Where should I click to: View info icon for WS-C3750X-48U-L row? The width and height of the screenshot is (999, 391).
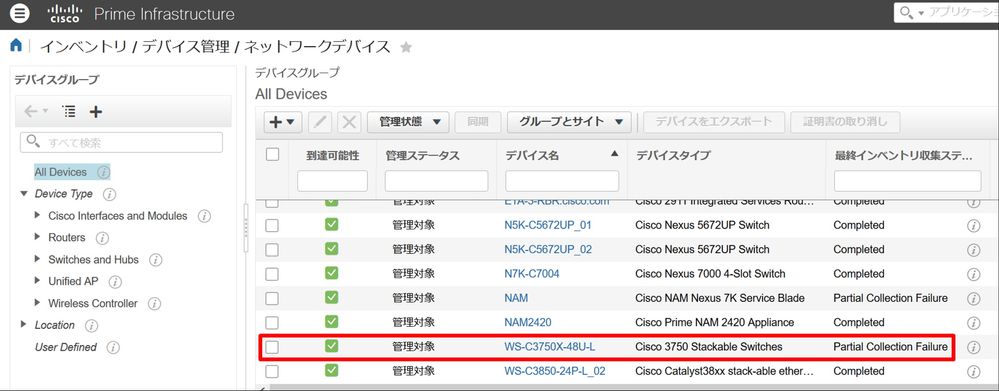tap(973, 347)
